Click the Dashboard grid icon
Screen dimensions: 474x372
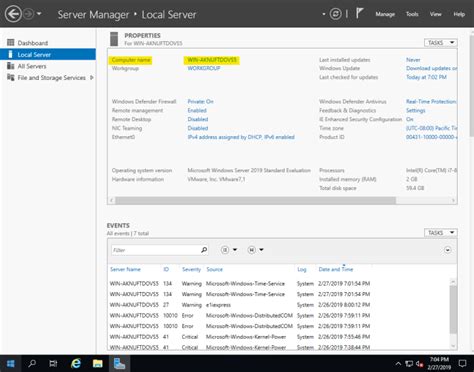11,43
